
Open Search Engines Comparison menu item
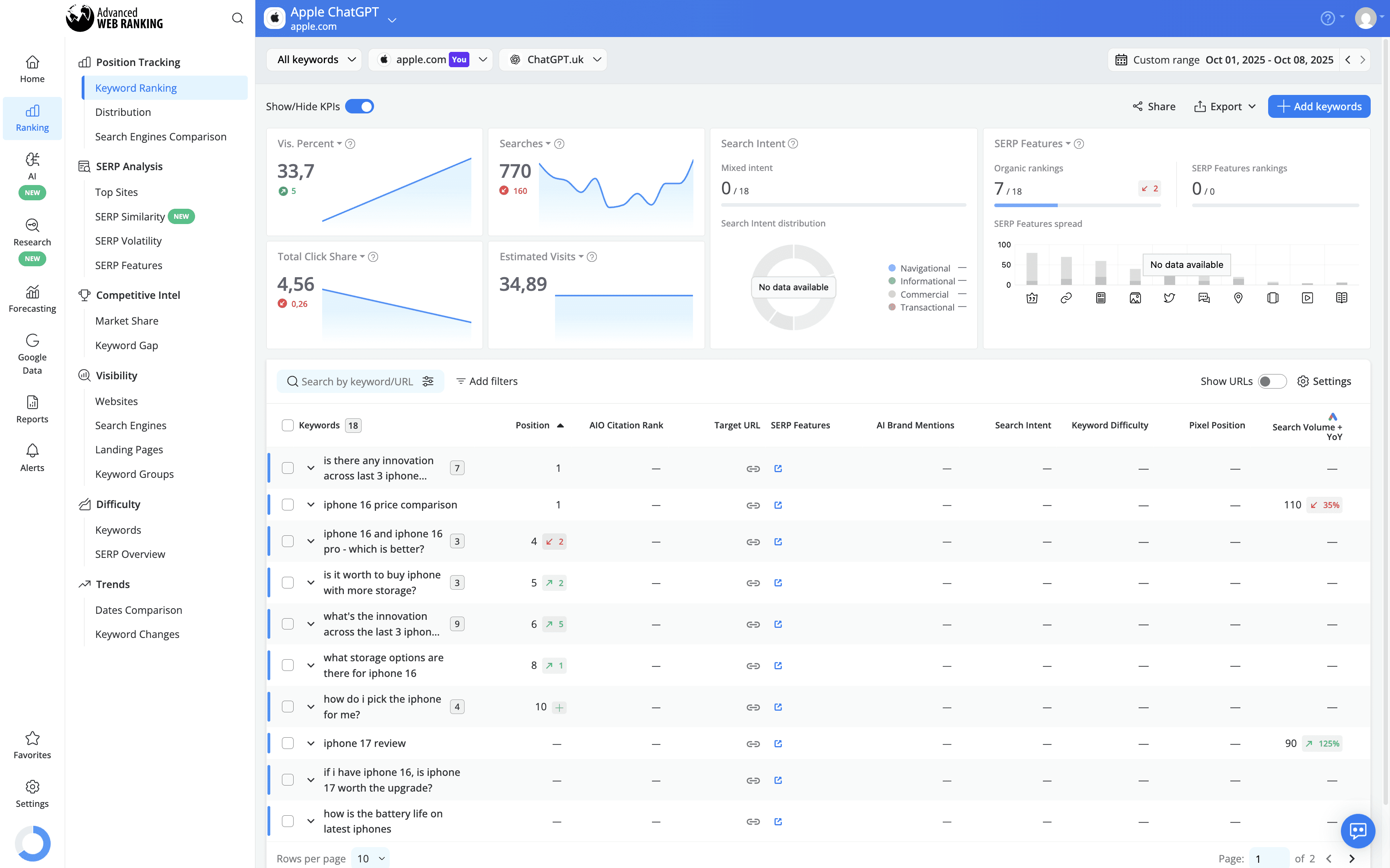161,137
